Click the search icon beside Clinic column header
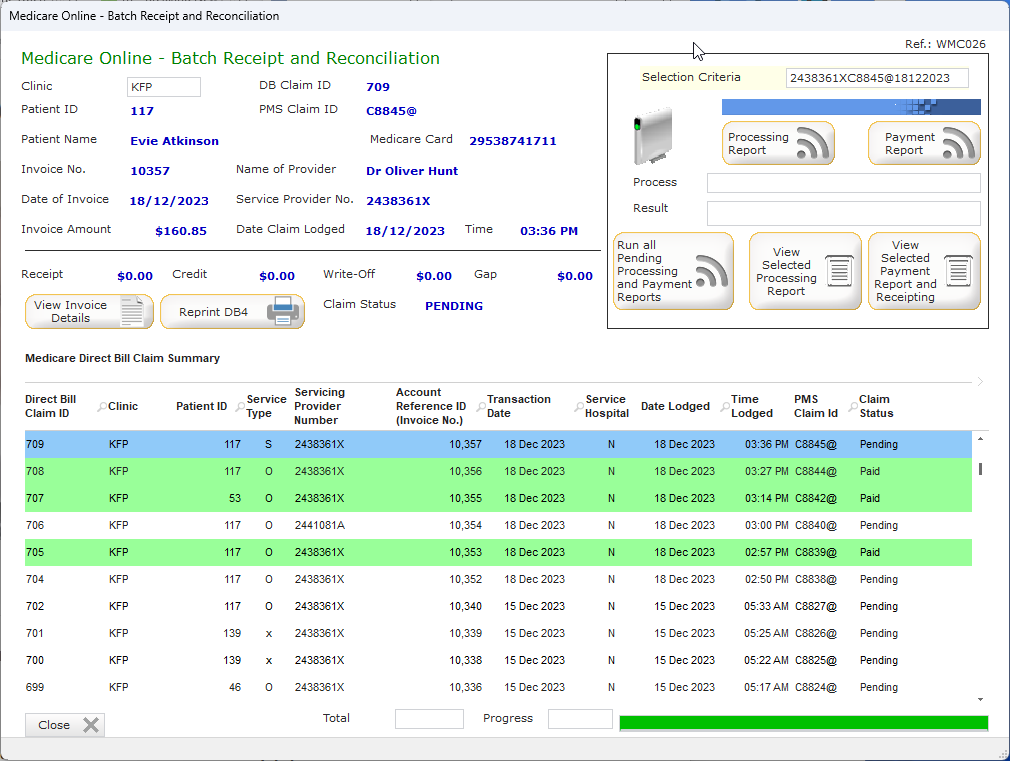 click(x=102, y=407)
